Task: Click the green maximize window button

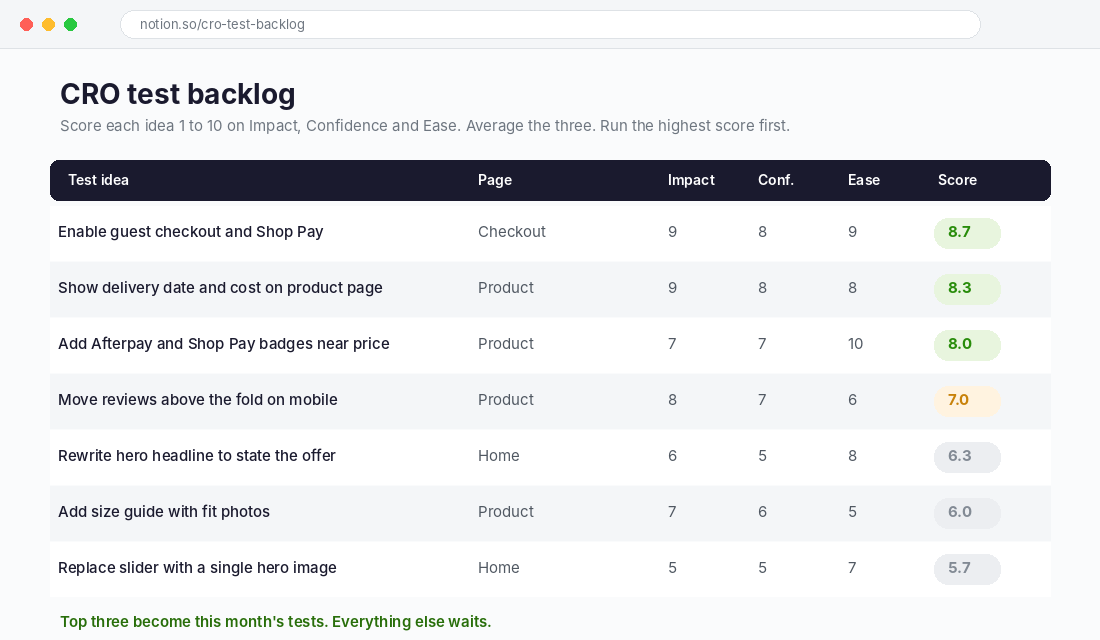Action: point(70,25)
